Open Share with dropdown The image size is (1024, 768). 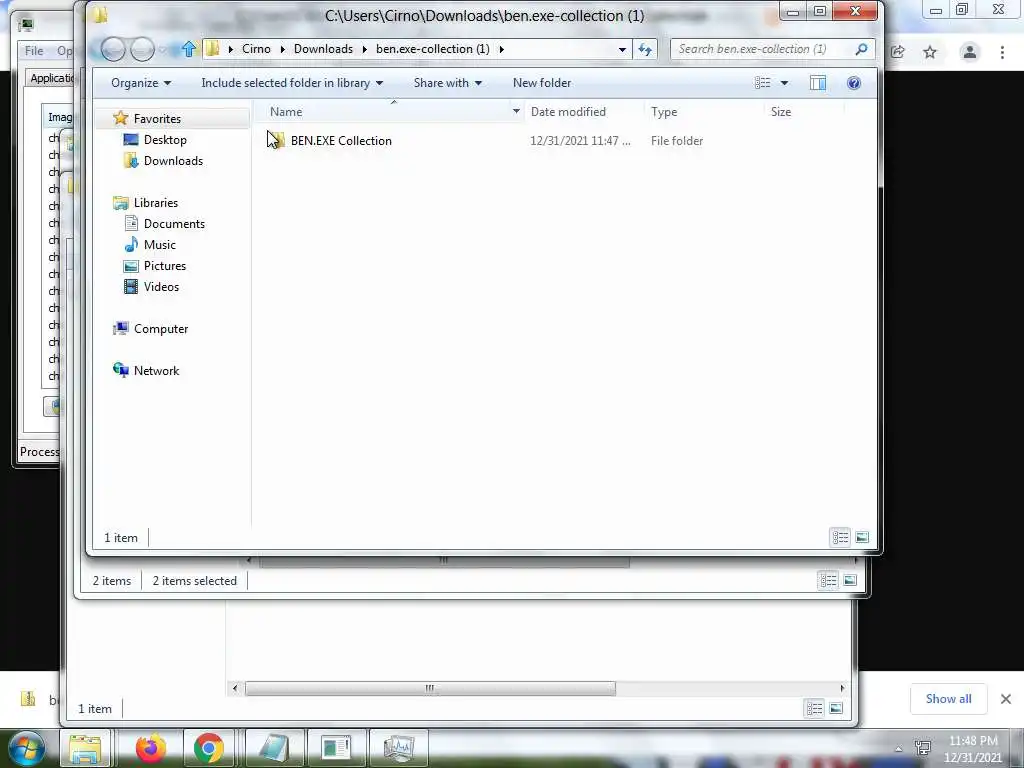[x=448, y=83]
